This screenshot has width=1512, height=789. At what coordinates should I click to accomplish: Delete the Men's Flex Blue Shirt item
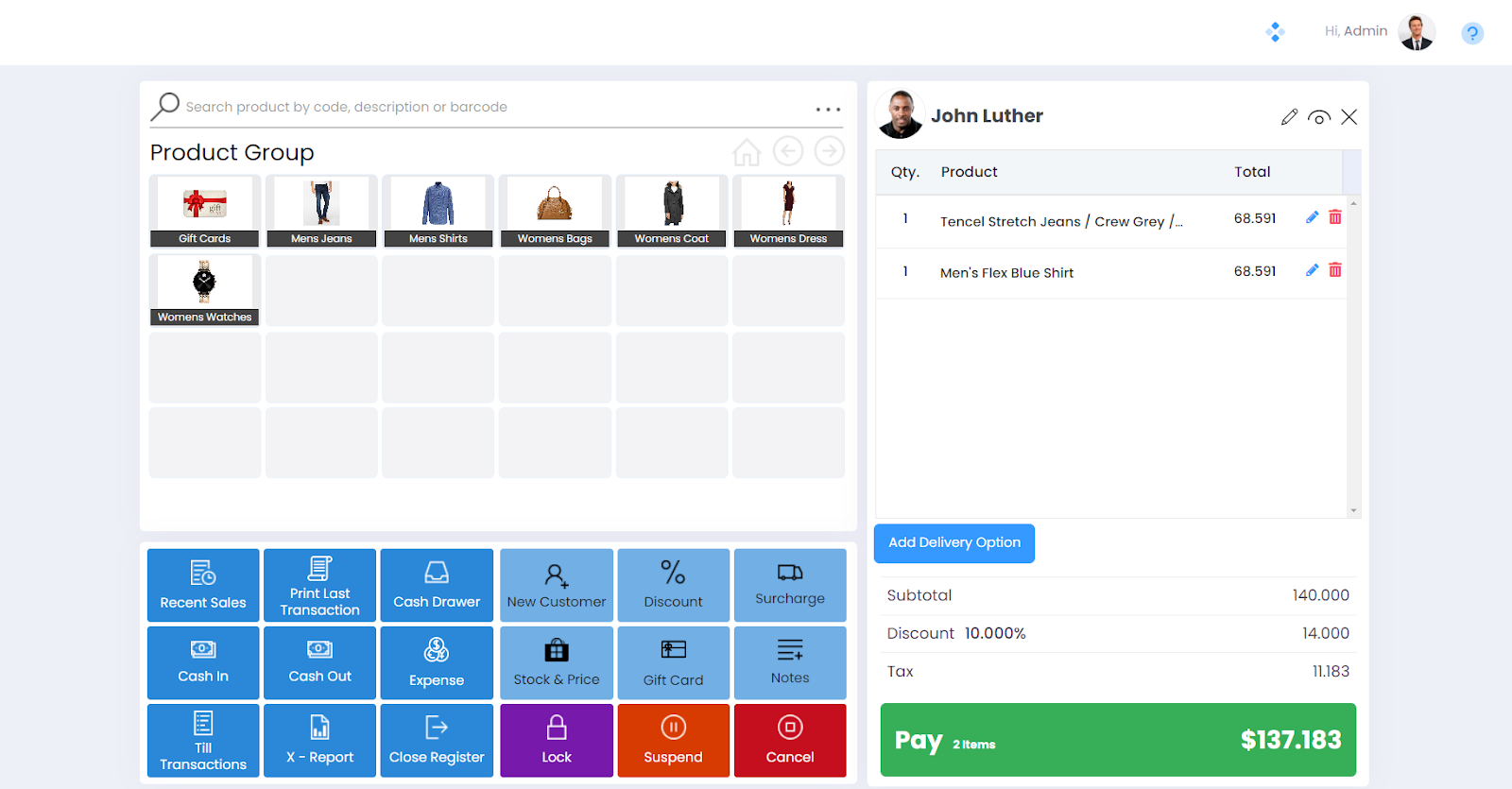coord(1335,270)
